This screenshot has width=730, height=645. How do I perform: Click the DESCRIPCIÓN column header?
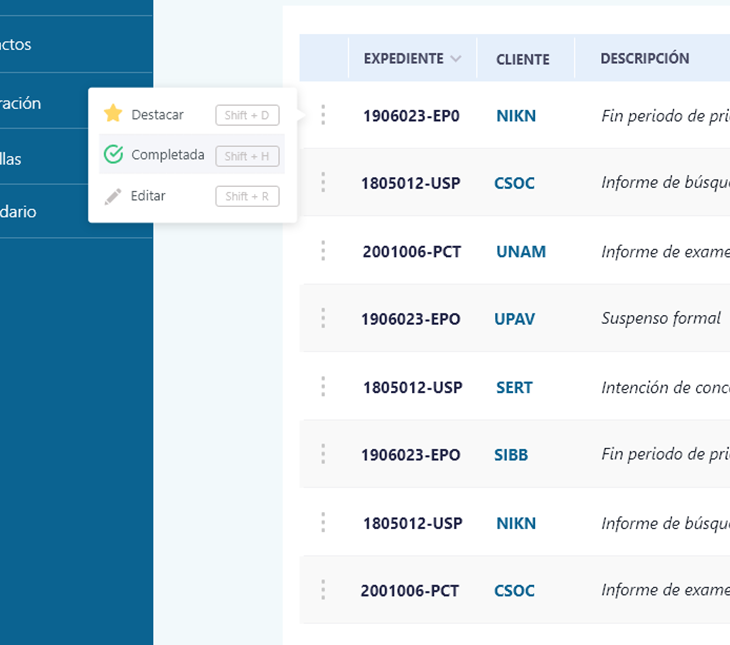pyautogui.click(x=645, y=58)
